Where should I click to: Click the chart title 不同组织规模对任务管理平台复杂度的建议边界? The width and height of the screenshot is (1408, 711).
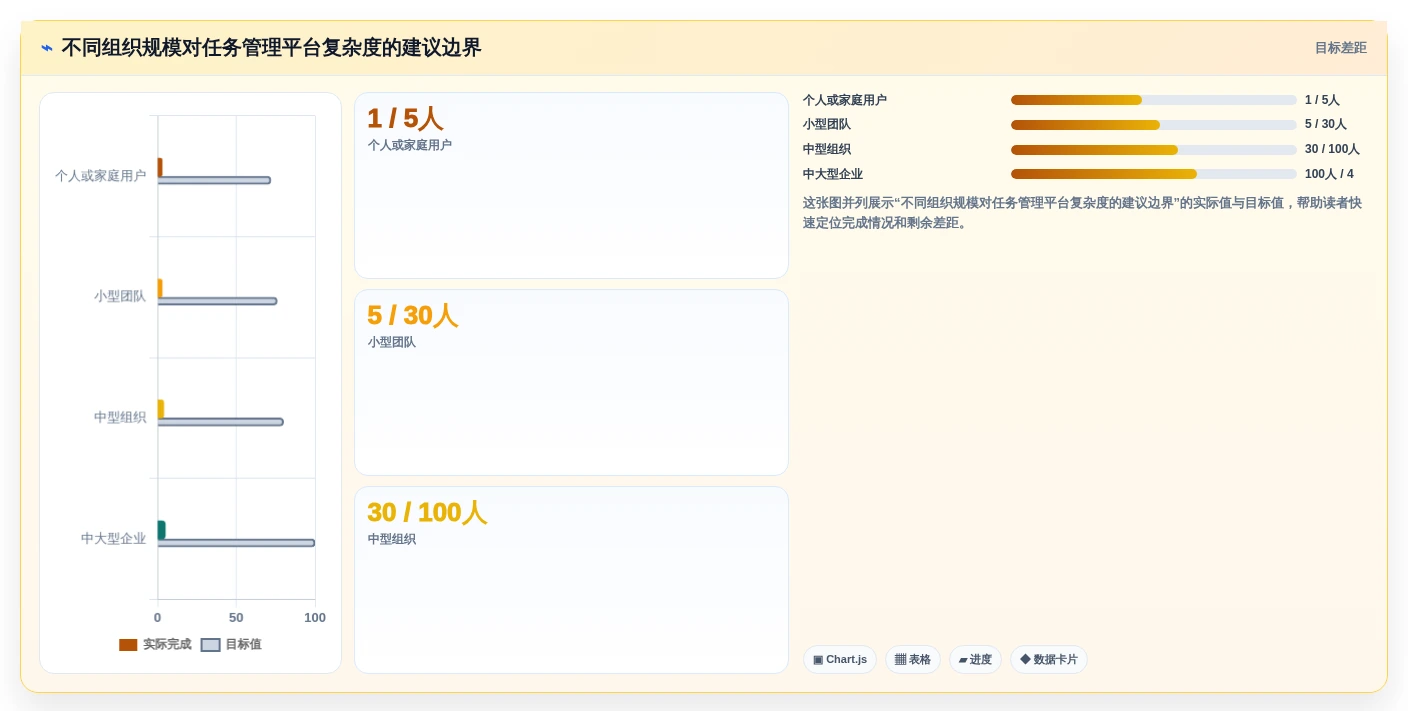pos(271,48)
